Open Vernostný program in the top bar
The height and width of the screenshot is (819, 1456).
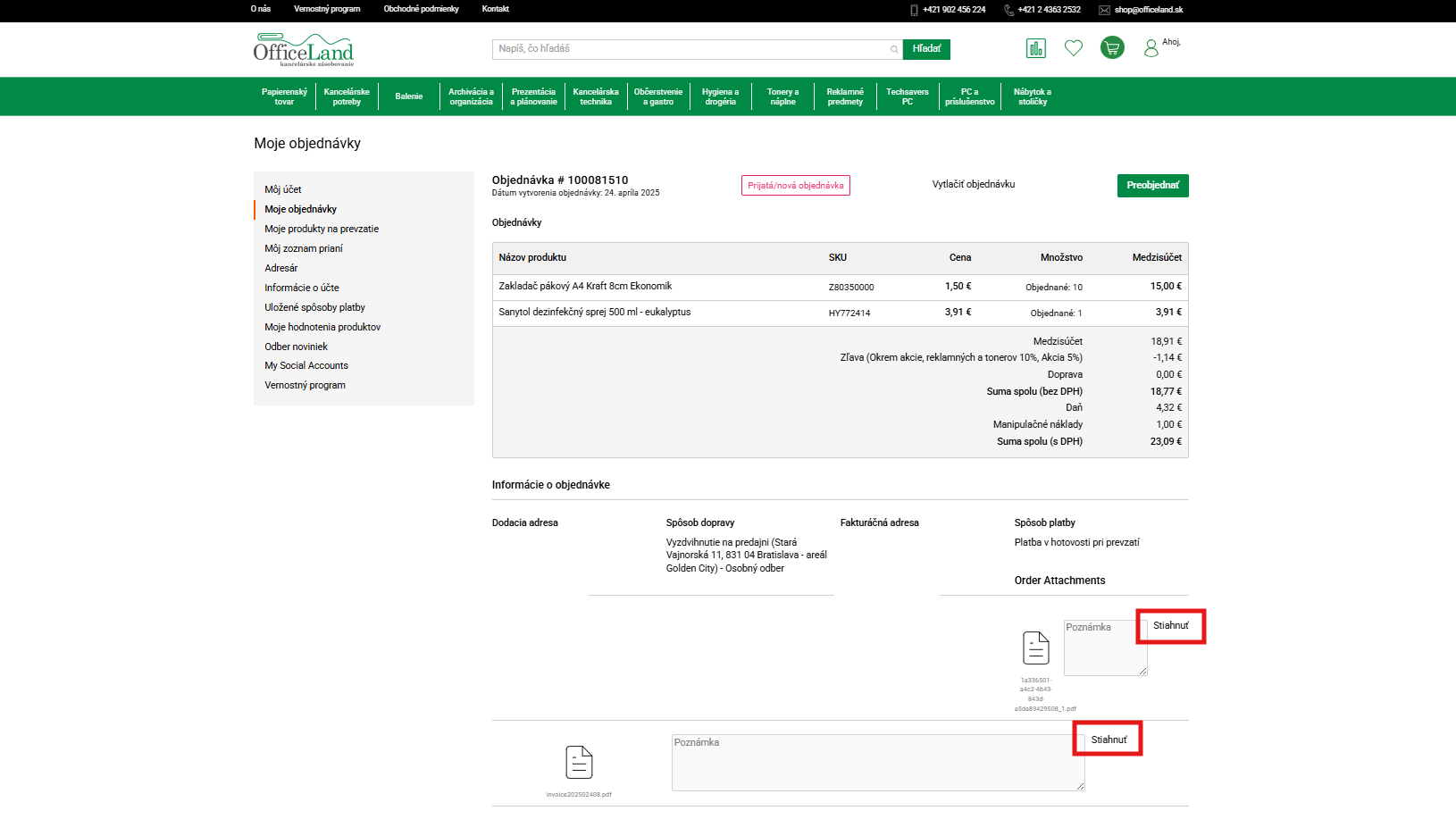point(327,9)
